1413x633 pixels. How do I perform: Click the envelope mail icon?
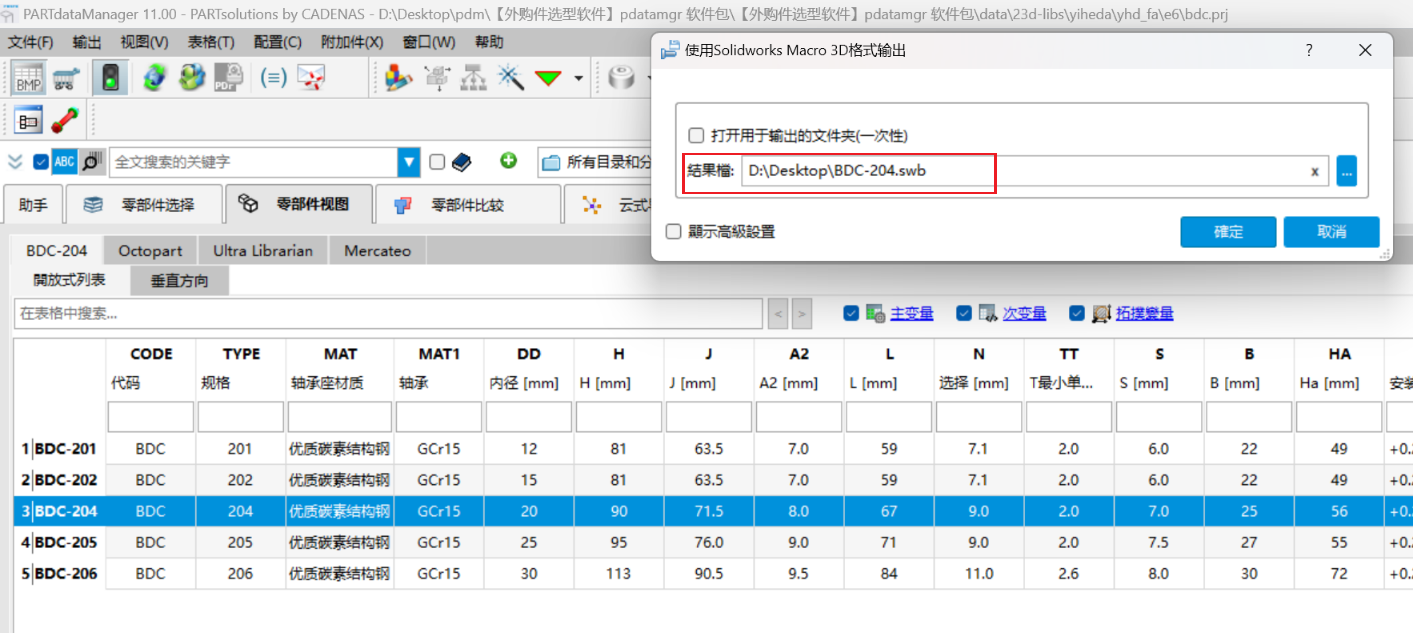pyautogui.click(x=312, y=78)
